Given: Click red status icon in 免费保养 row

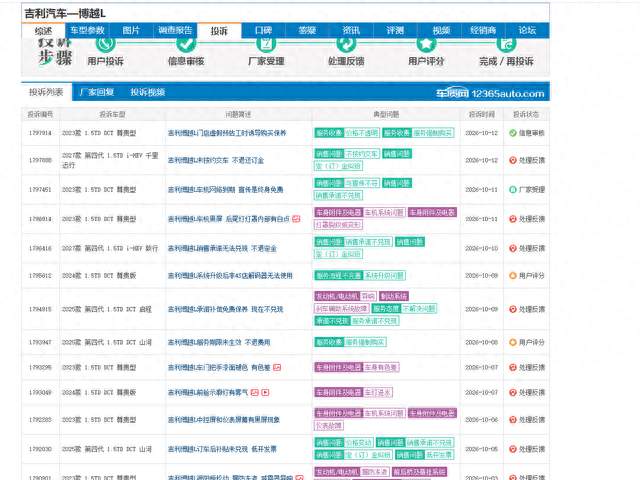Looking at the screenshot, I should [x=513, y=309].
